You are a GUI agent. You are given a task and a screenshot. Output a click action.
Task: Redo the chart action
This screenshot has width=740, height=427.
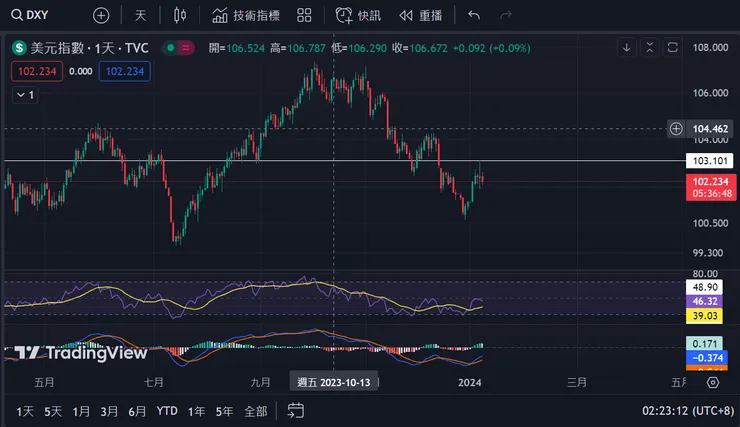505,16
